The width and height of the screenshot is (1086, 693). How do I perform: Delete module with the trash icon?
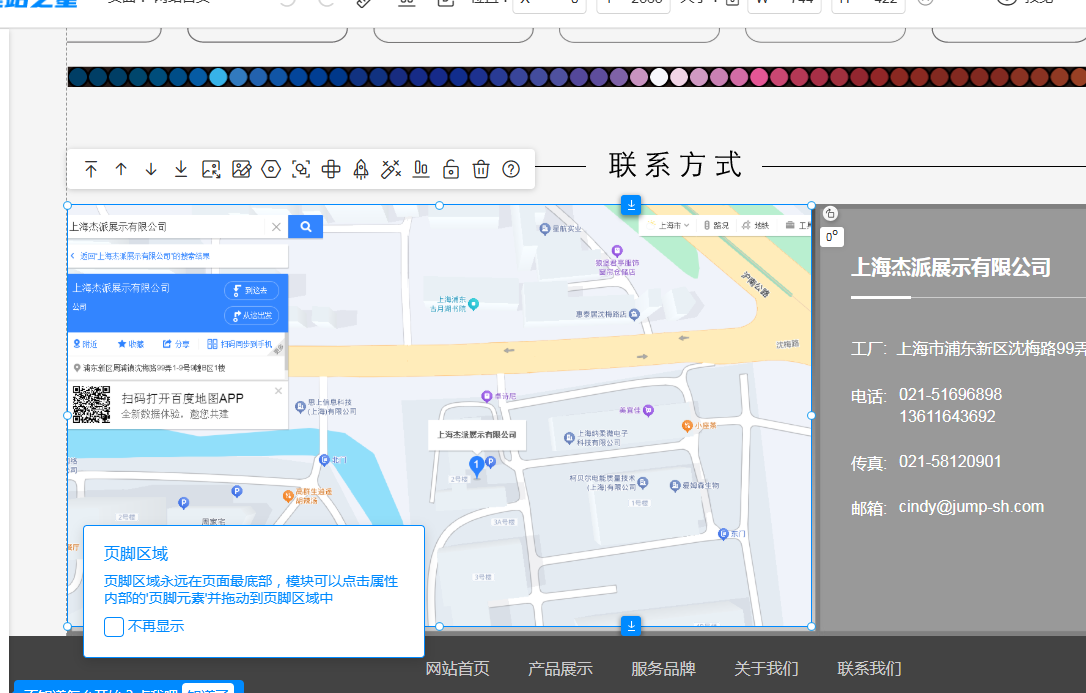[x=481, y=170]
